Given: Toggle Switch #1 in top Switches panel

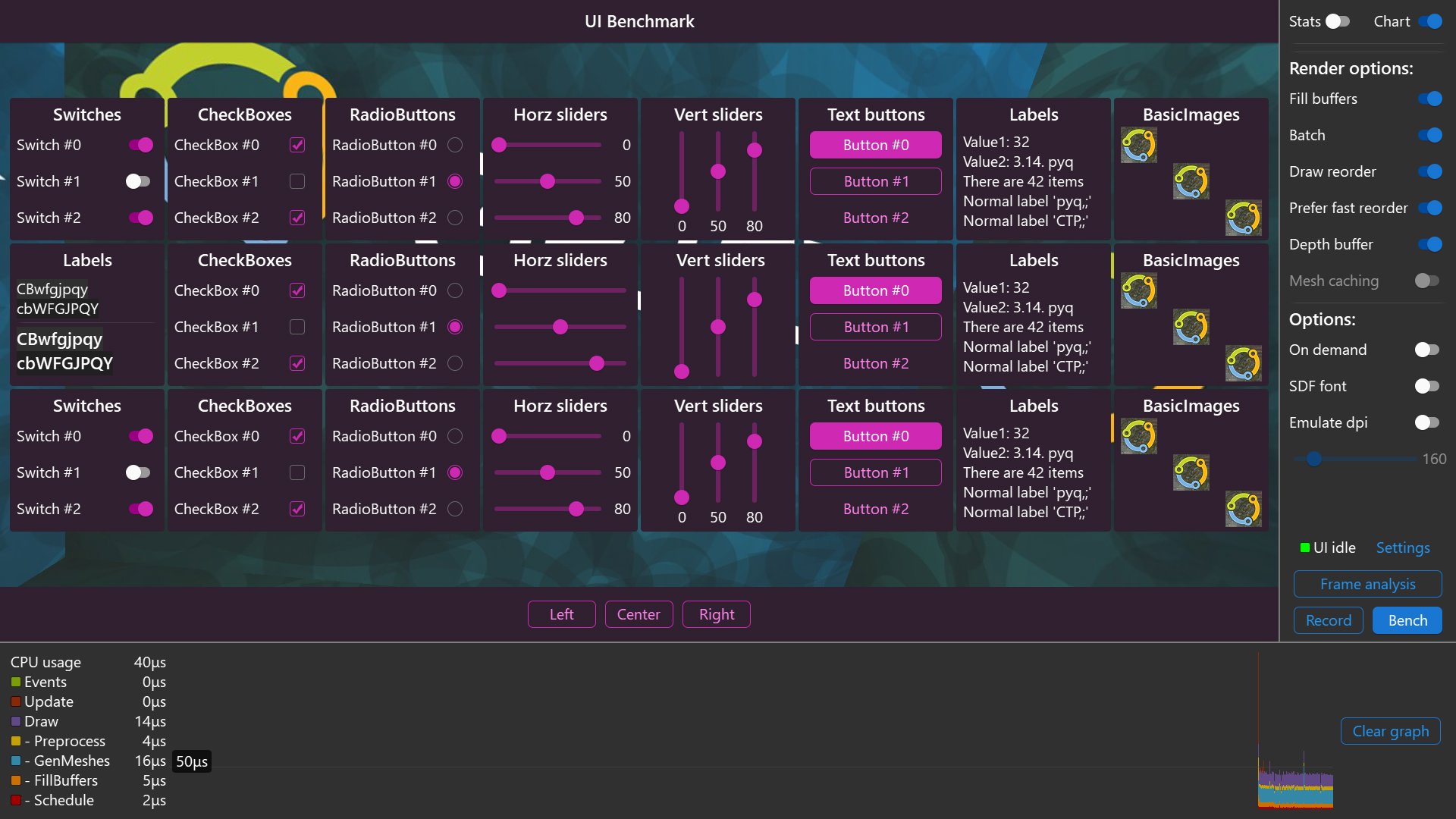Looking at the screenshot, I should point(138,181).
